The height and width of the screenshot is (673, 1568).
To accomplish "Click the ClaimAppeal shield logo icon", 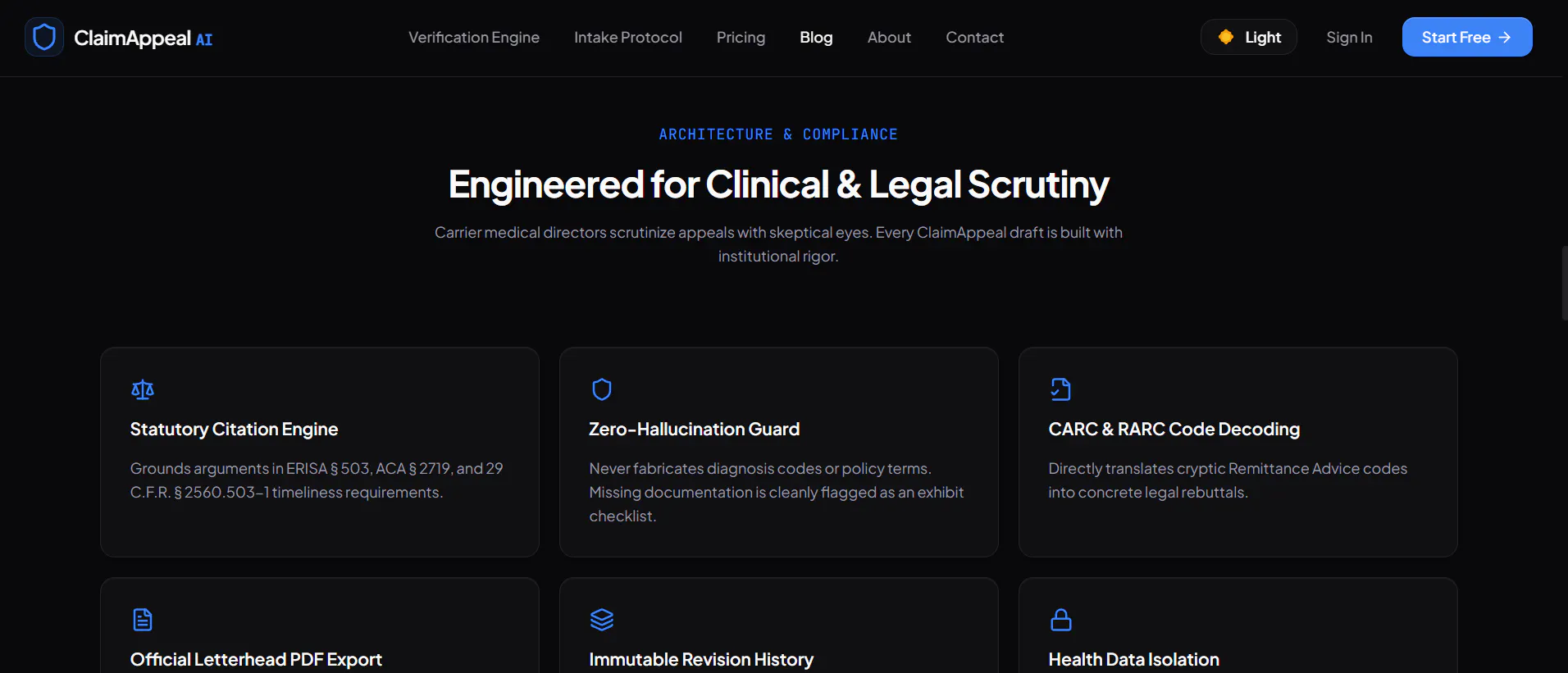I will click(x=44, y=37).
